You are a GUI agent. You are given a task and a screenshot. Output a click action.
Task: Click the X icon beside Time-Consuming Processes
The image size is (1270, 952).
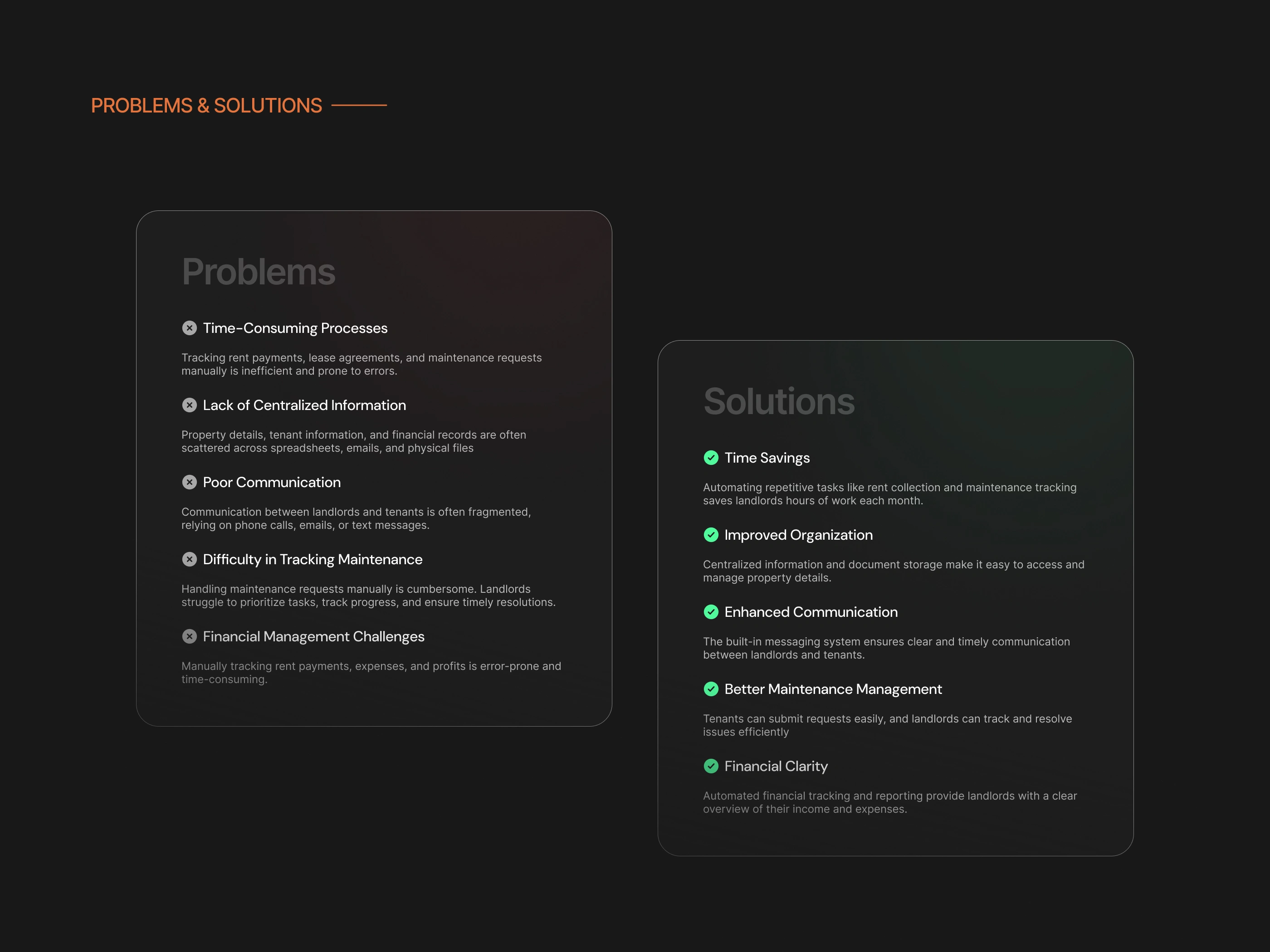[190, 328]
